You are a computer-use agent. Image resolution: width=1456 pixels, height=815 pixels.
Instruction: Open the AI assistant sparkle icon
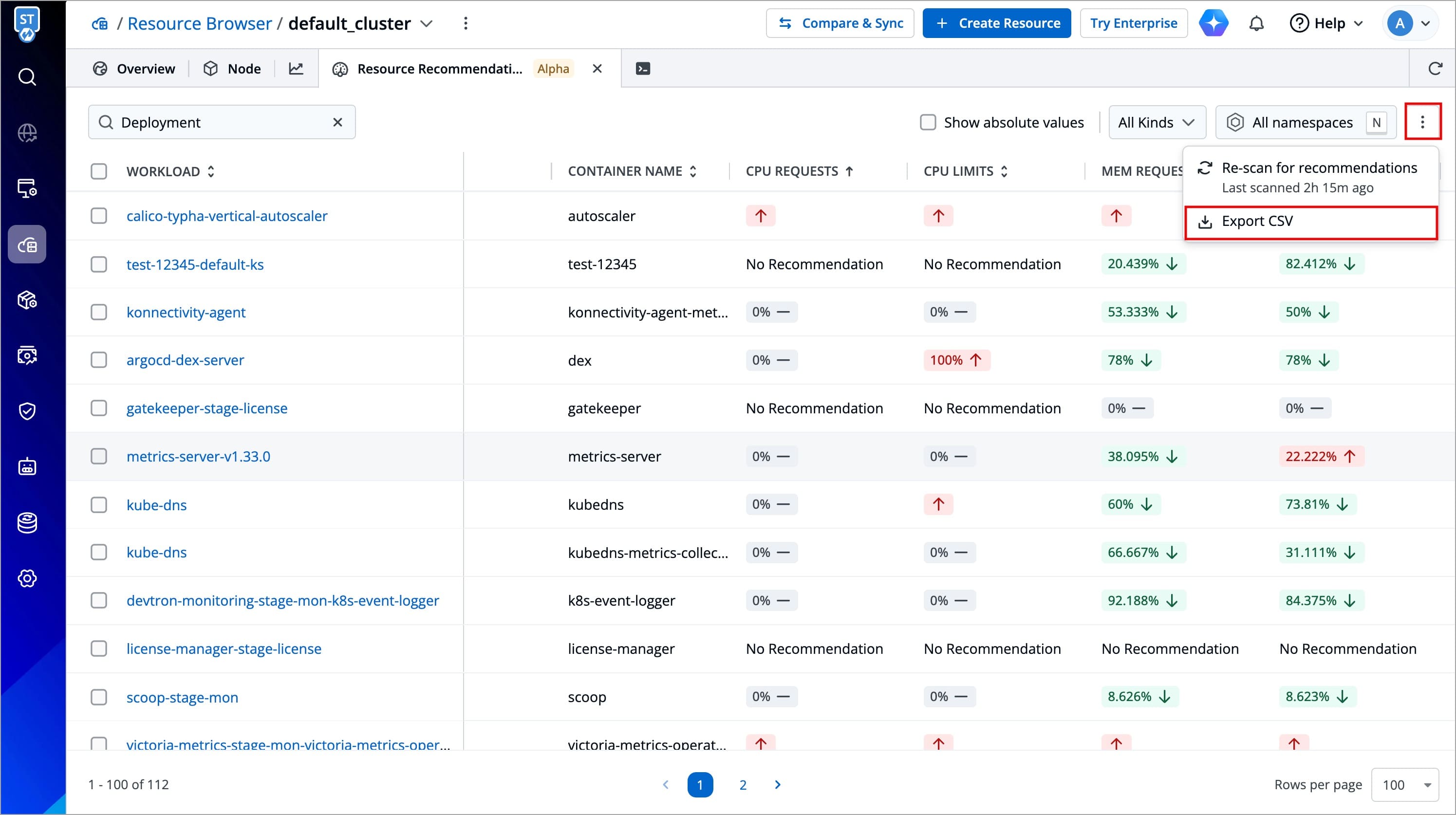click(x=1213, y=23)
